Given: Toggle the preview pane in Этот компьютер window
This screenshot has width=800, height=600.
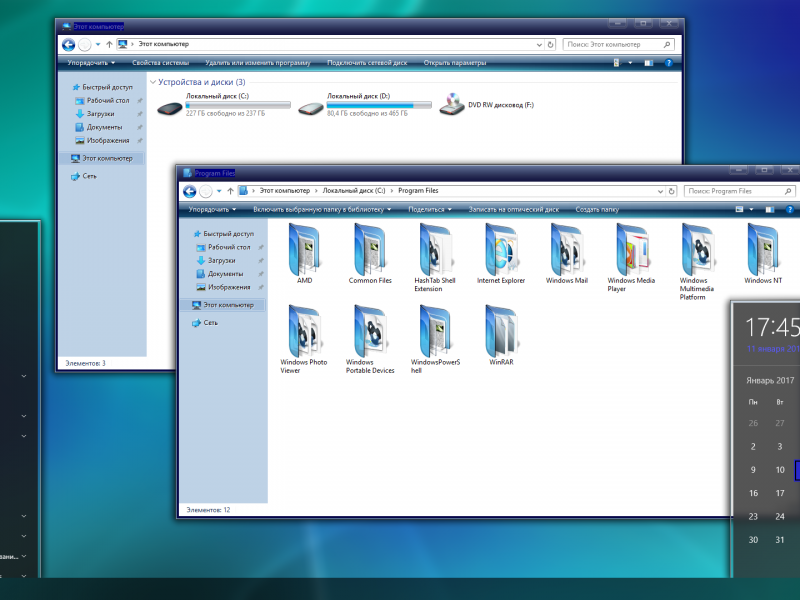Looking at the screenshot, I should pyautogui.click(x=648, y=63).
